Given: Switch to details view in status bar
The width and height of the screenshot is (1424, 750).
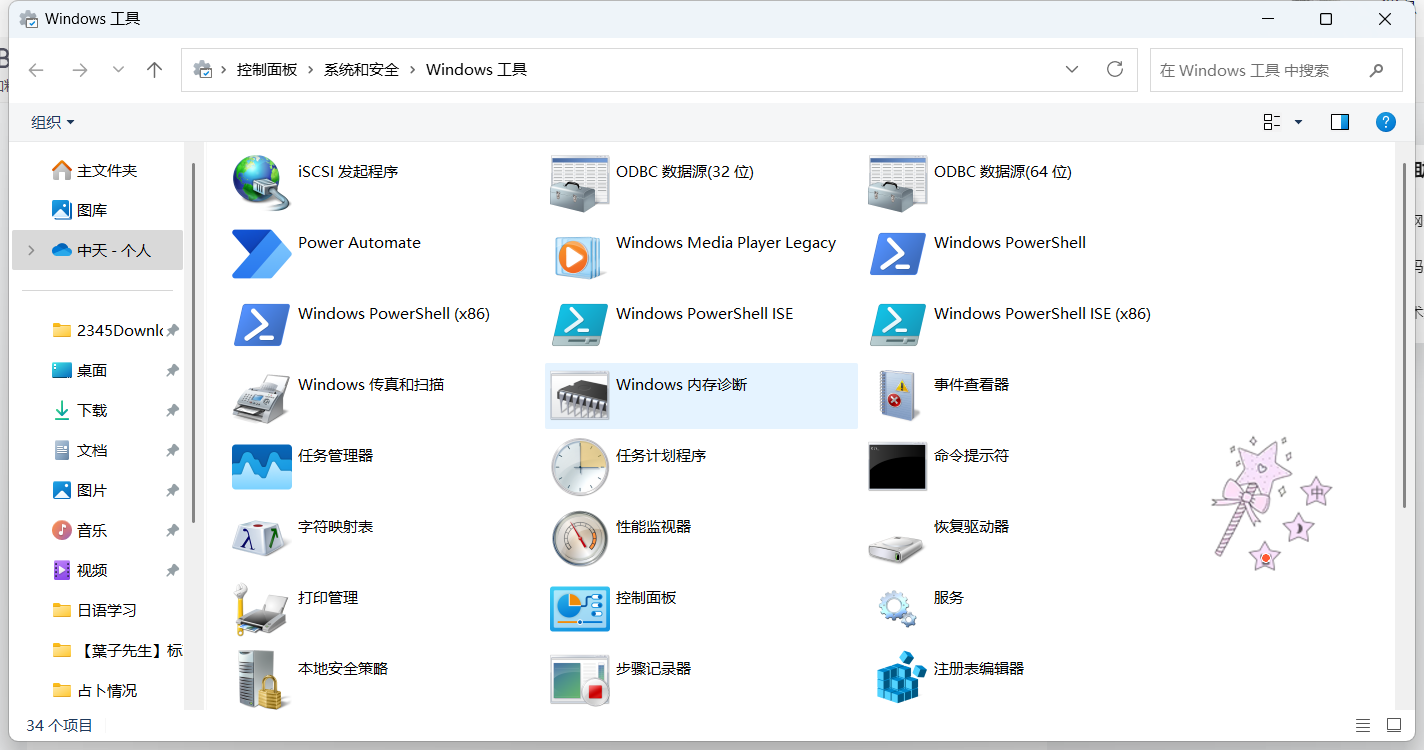Looking at the screenshot, I should tap(1363, 725).
